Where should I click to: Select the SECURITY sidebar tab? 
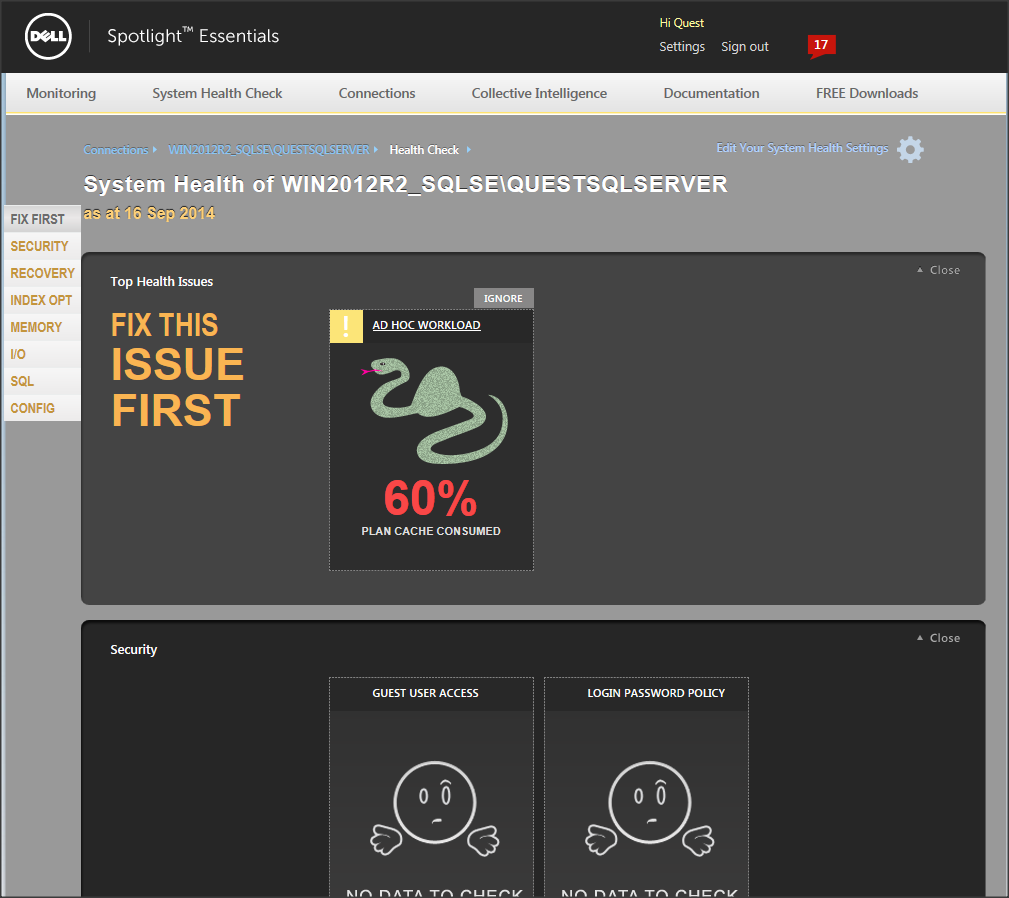pyautogui.click(x=42, y=246)
